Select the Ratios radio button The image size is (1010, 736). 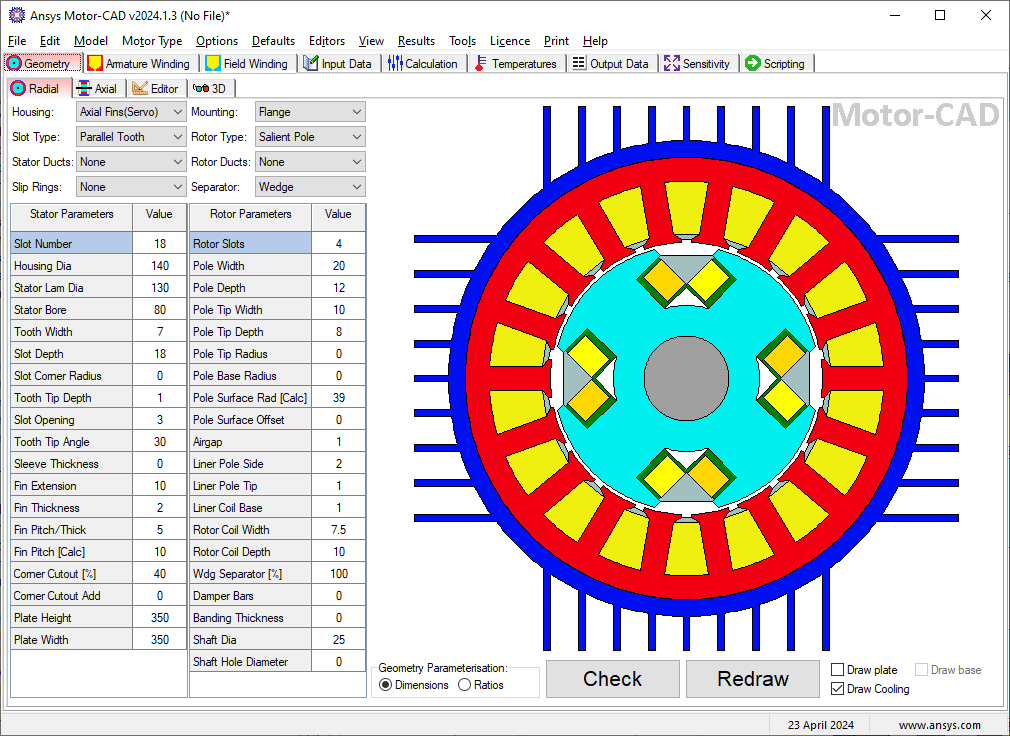click(464, 685)
